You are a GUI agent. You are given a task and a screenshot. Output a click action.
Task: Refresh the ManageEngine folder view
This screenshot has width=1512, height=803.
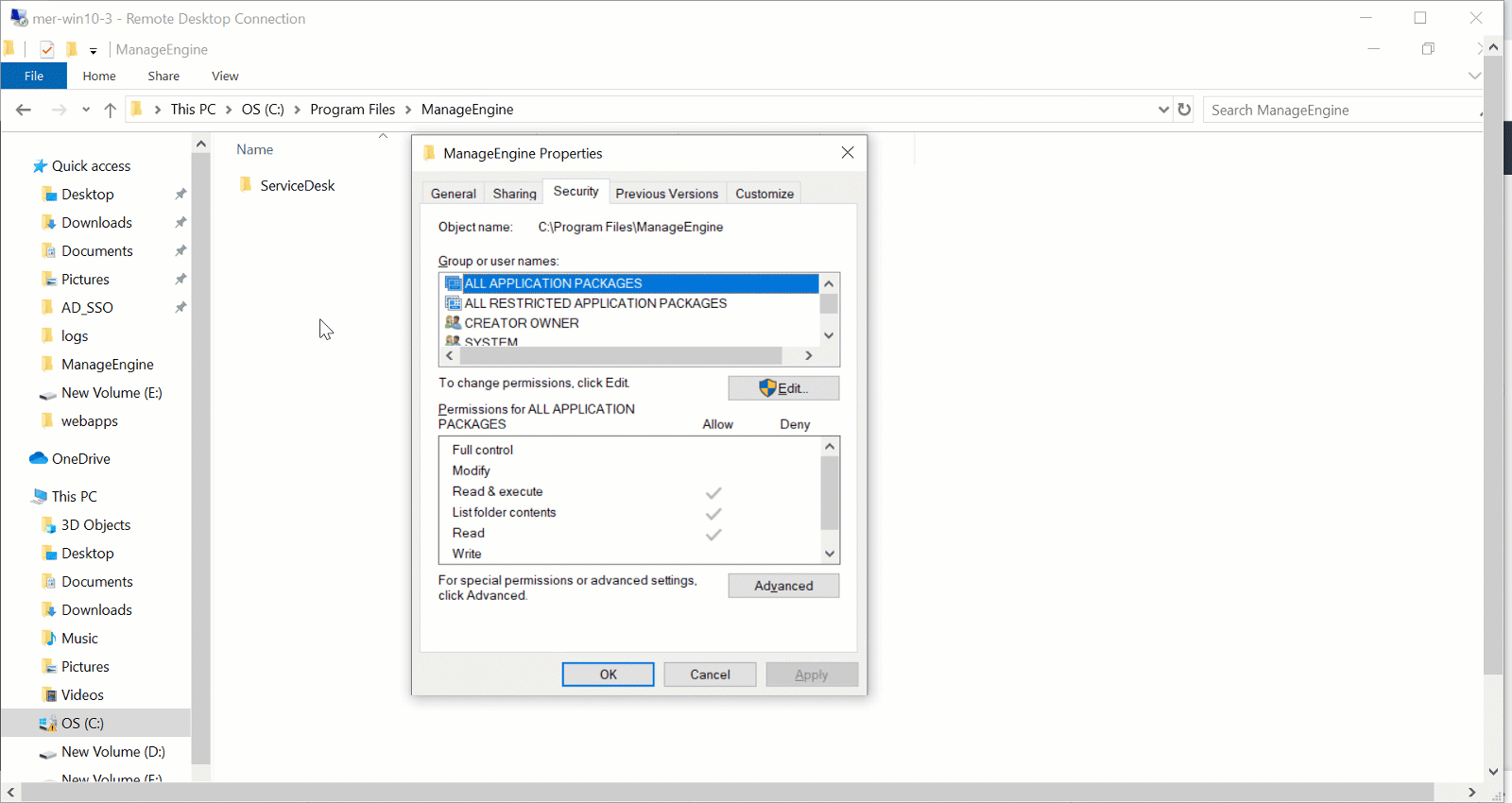(1184, 110)
